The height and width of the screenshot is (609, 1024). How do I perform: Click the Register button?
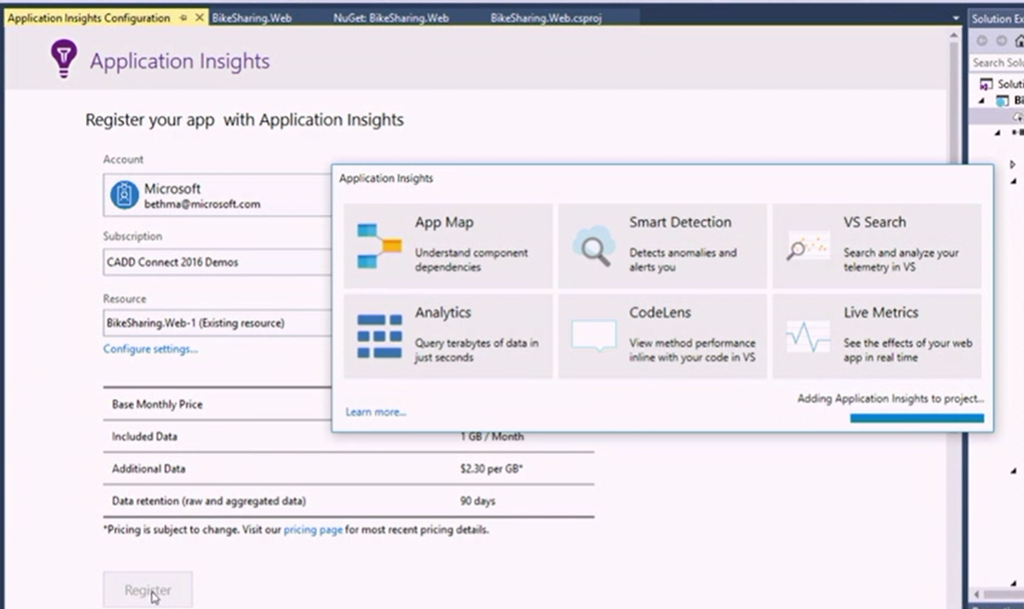pyautogui.click(x=147, y=590)
